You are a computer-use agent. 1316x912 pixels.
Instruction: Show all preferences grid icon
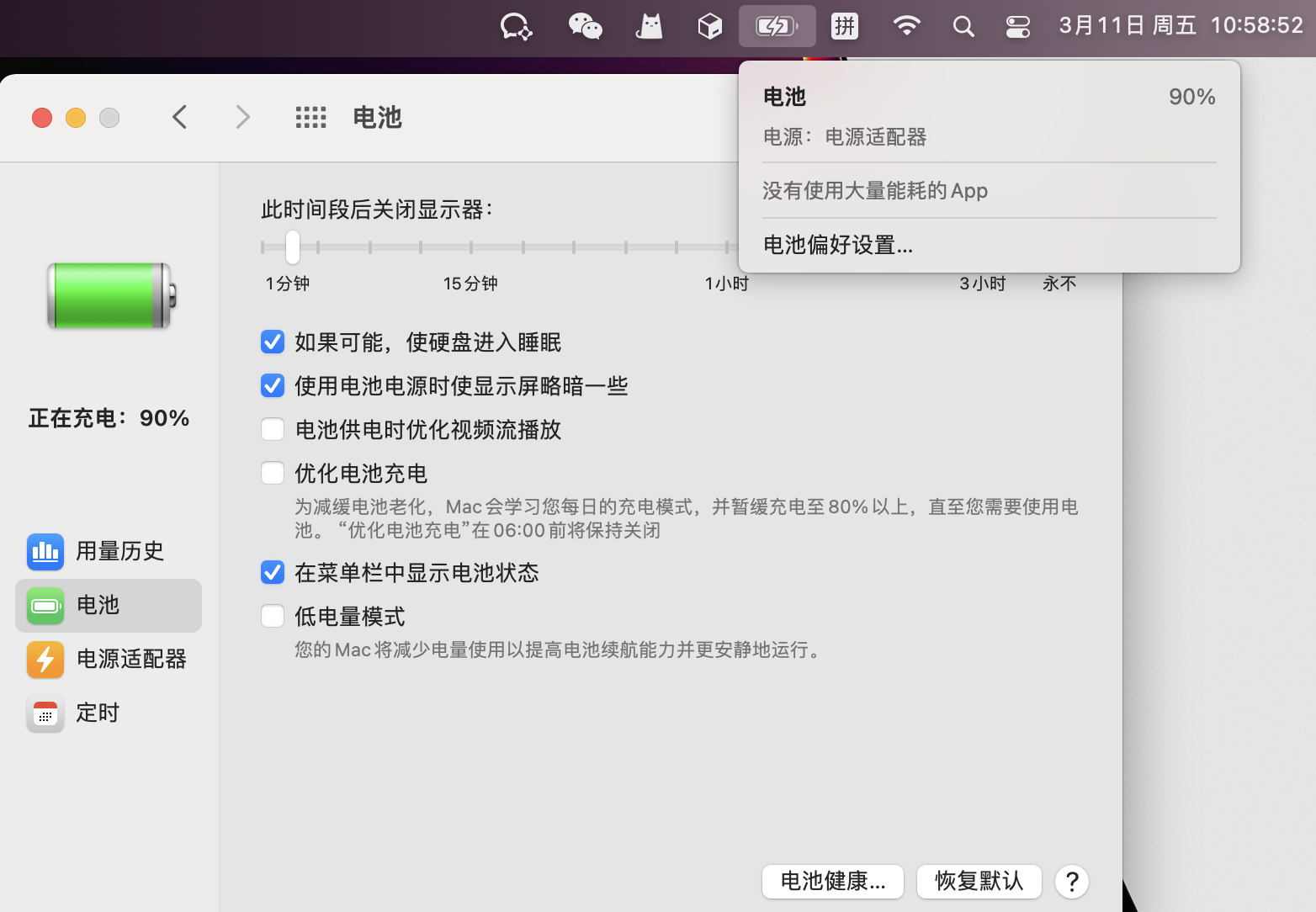[310, 117]
